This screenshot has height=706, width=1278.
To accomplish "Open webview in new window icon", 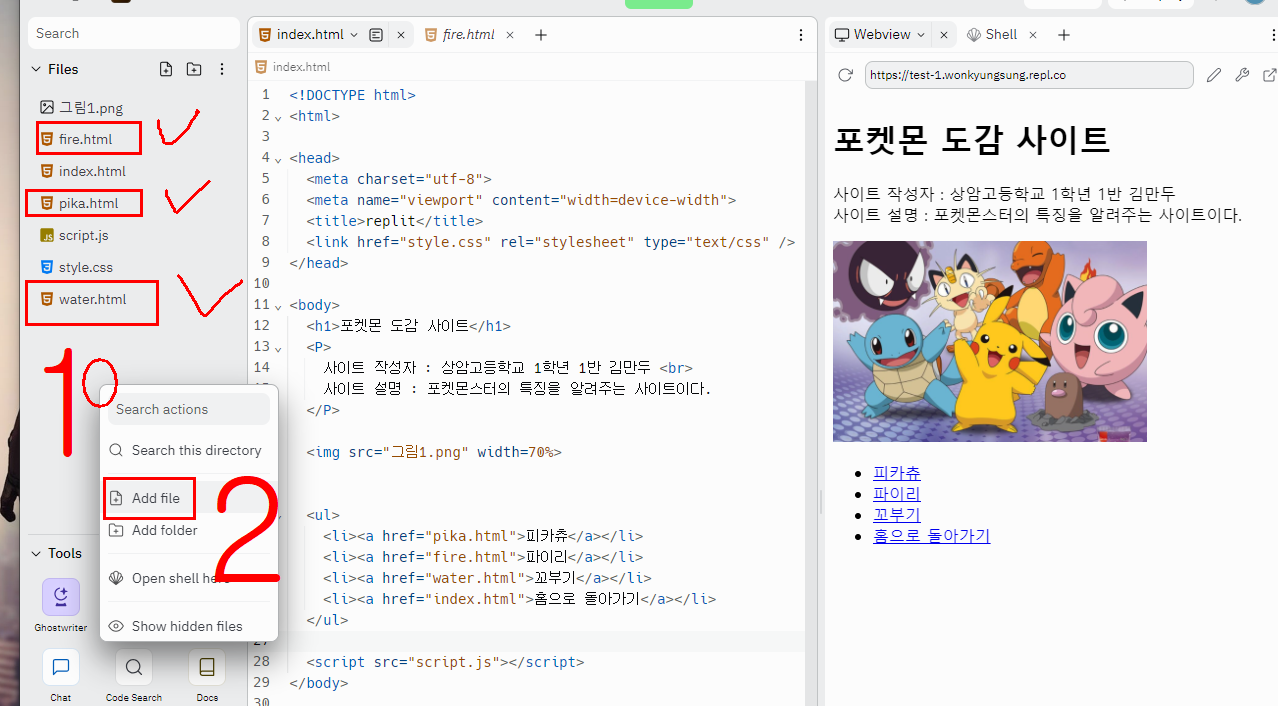I will coord(1270,75).
